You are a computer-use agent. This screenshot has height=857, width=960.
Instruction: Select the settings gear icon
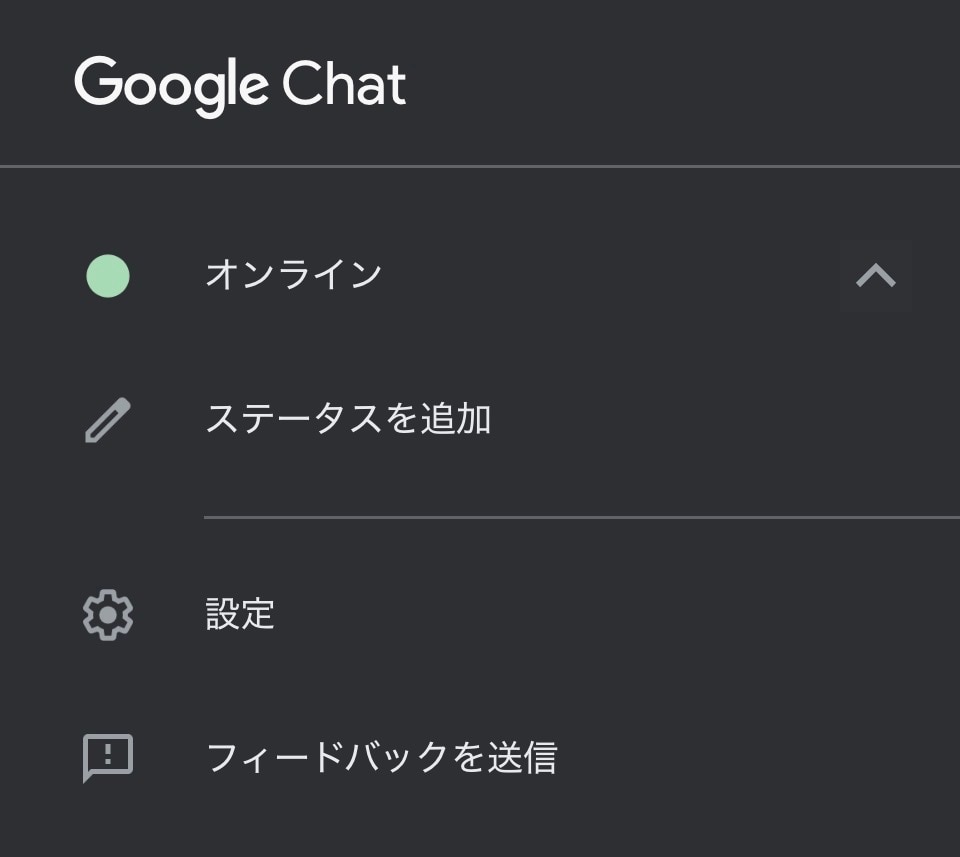click(107, 616)
